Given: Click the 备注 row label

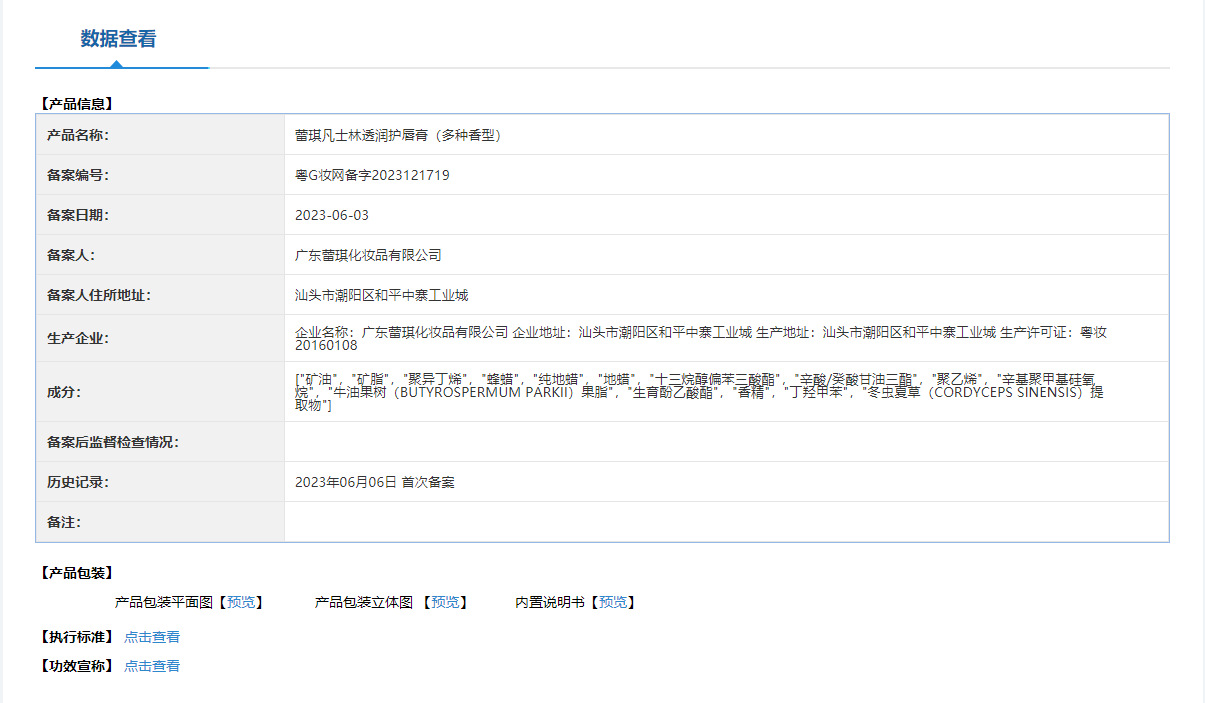Looking at the screenshot, I should tap(64, 522).
